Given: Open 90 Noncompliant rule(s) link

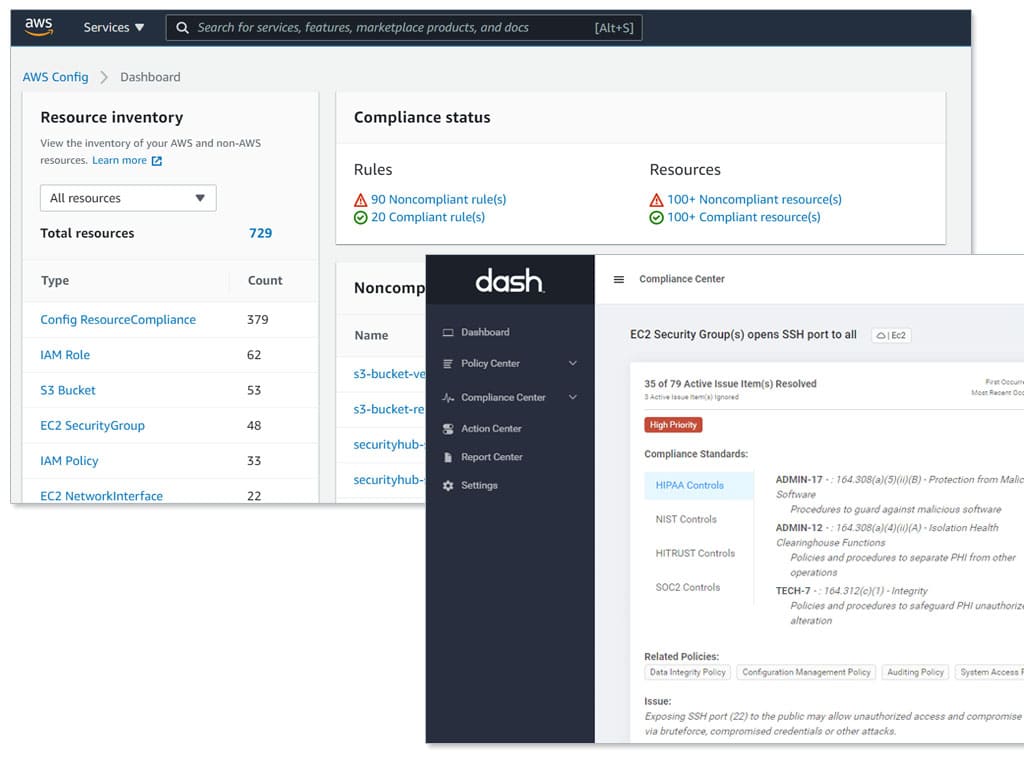Looking at the screenshot, I should coord(439,199).
